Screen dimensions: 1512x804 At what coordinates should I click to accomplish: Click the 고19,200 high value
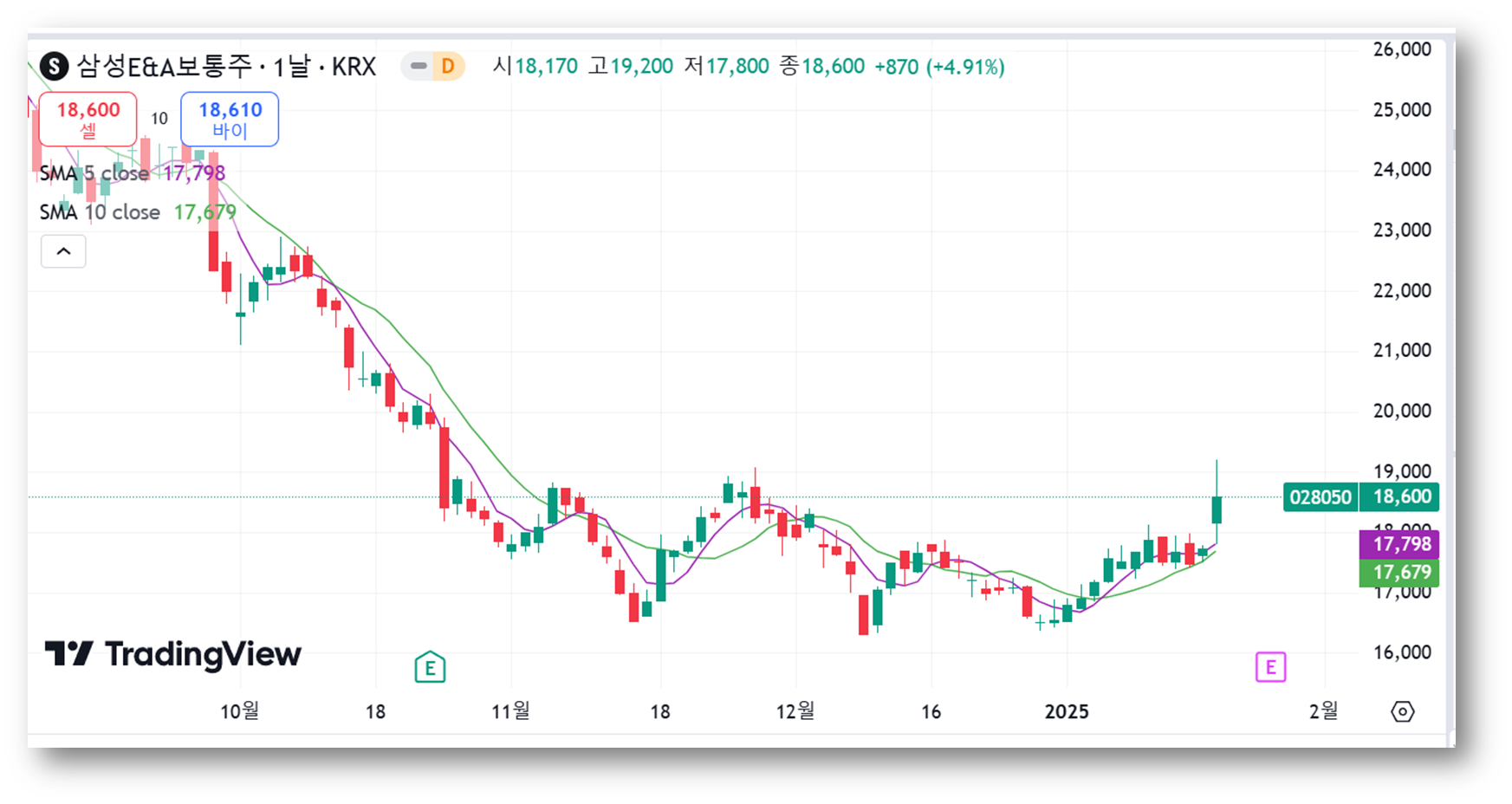[x=631, y=67]
